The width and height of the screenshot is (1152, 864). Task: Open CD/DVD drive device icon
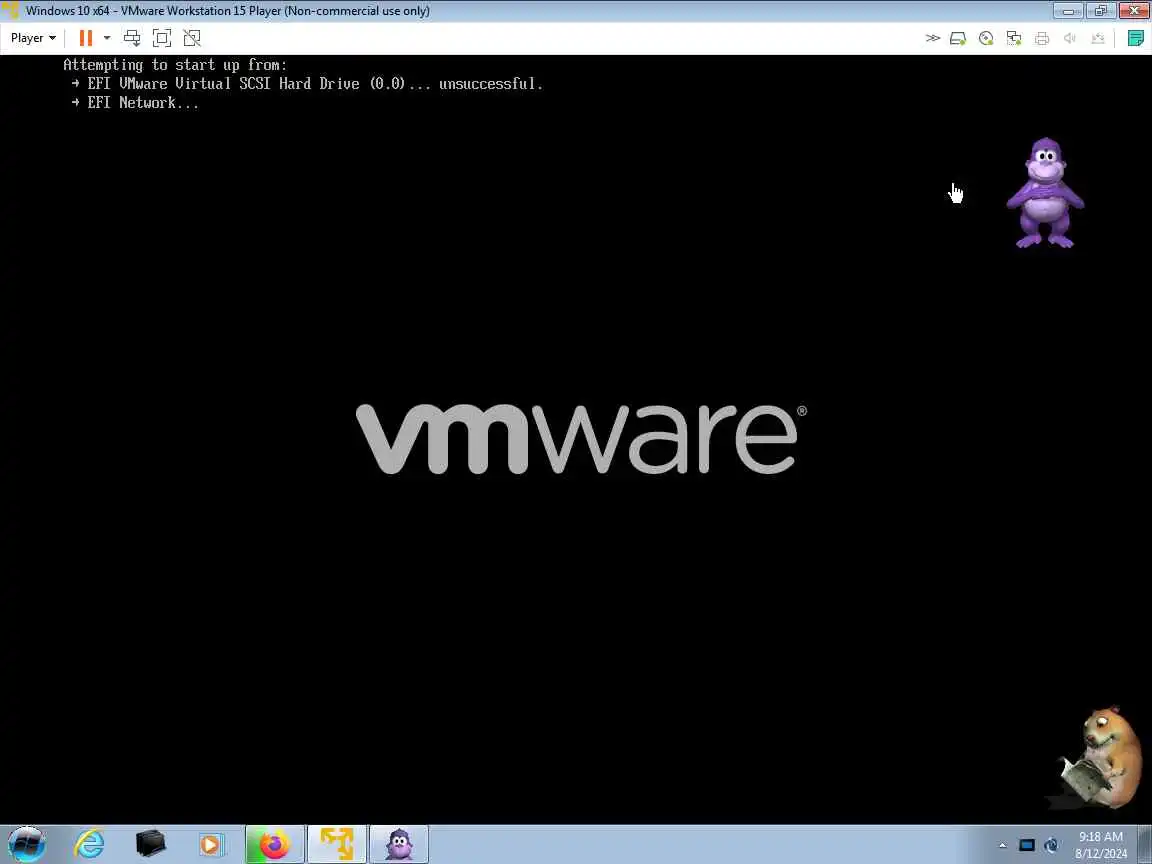[x=986, y=38]
